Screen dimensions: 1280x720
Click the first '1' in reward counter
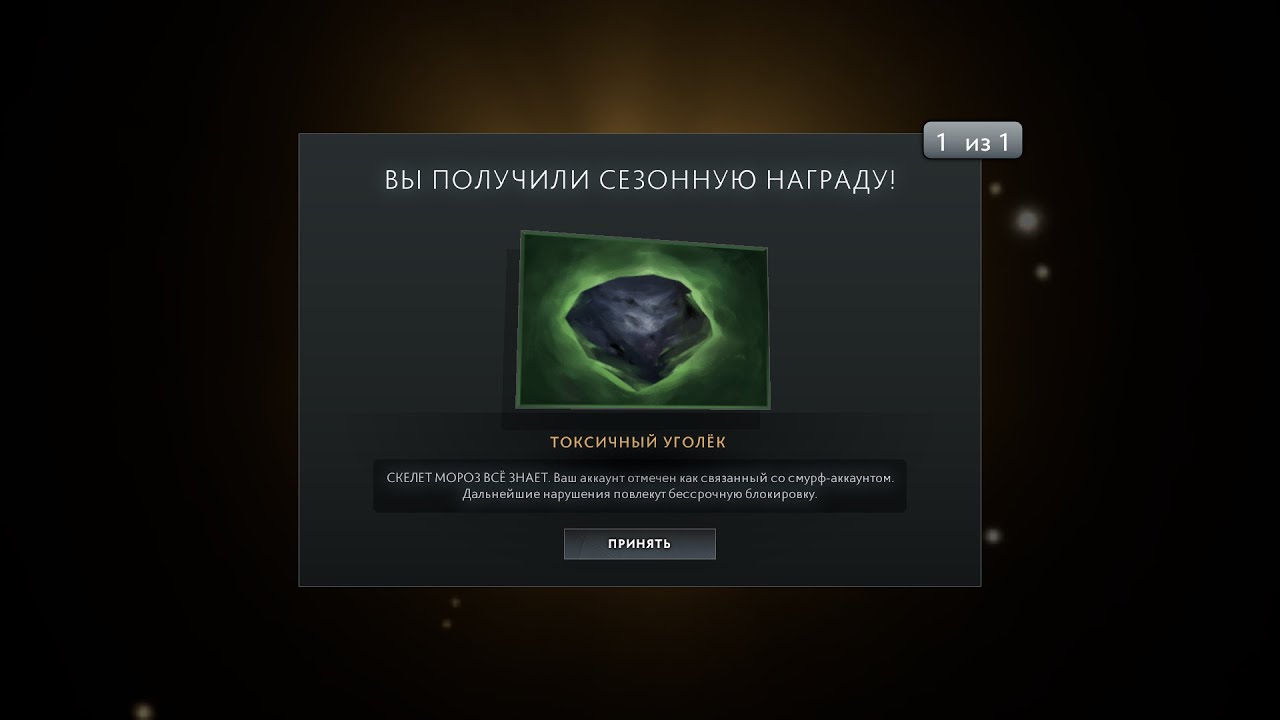[942, 143]
